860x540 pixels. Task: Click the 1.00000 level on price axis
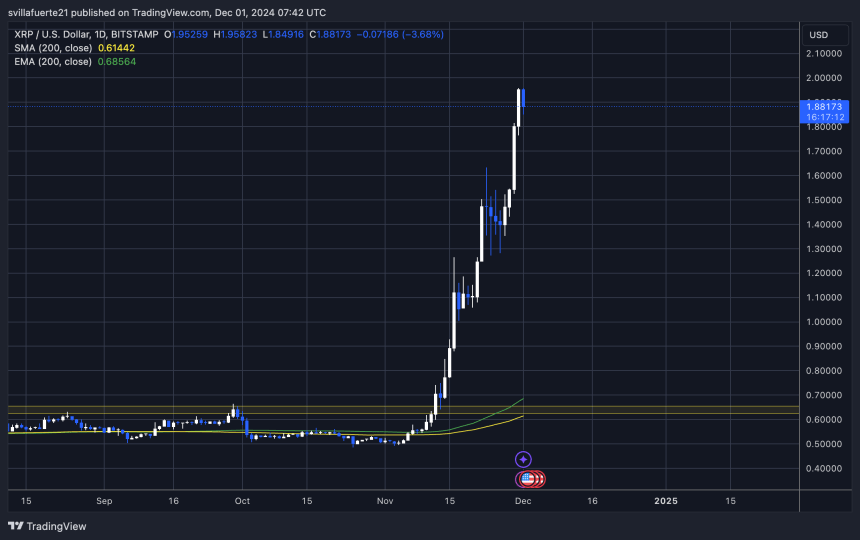click(x=825, y=322)
